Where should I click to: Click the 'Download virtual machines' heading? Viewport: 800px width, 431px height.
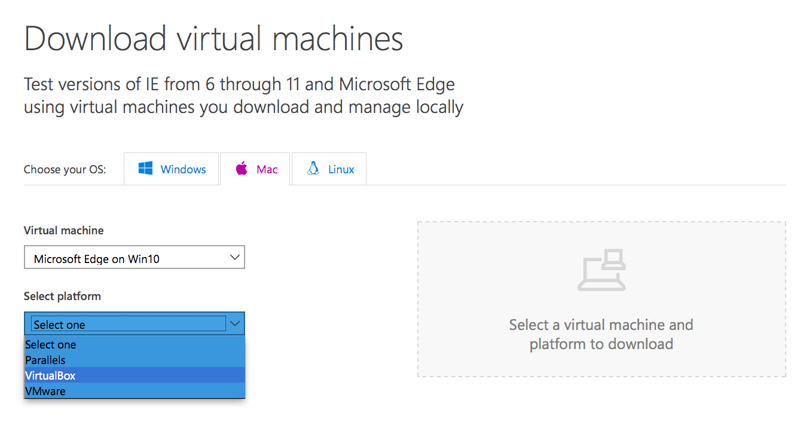click(213, 39)
